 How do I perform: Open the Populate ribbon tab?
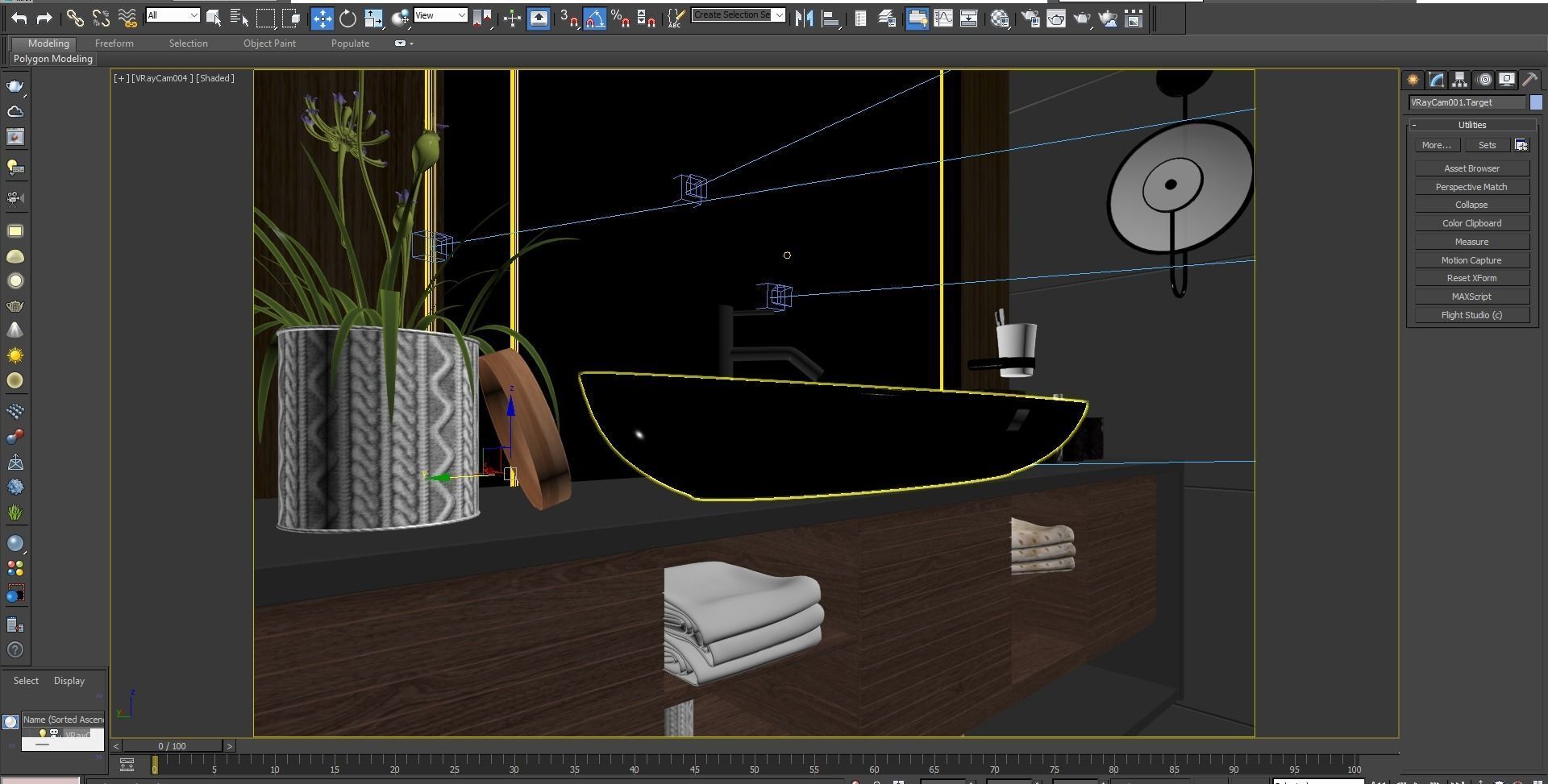pyautogui.click(x=351, y=44)
